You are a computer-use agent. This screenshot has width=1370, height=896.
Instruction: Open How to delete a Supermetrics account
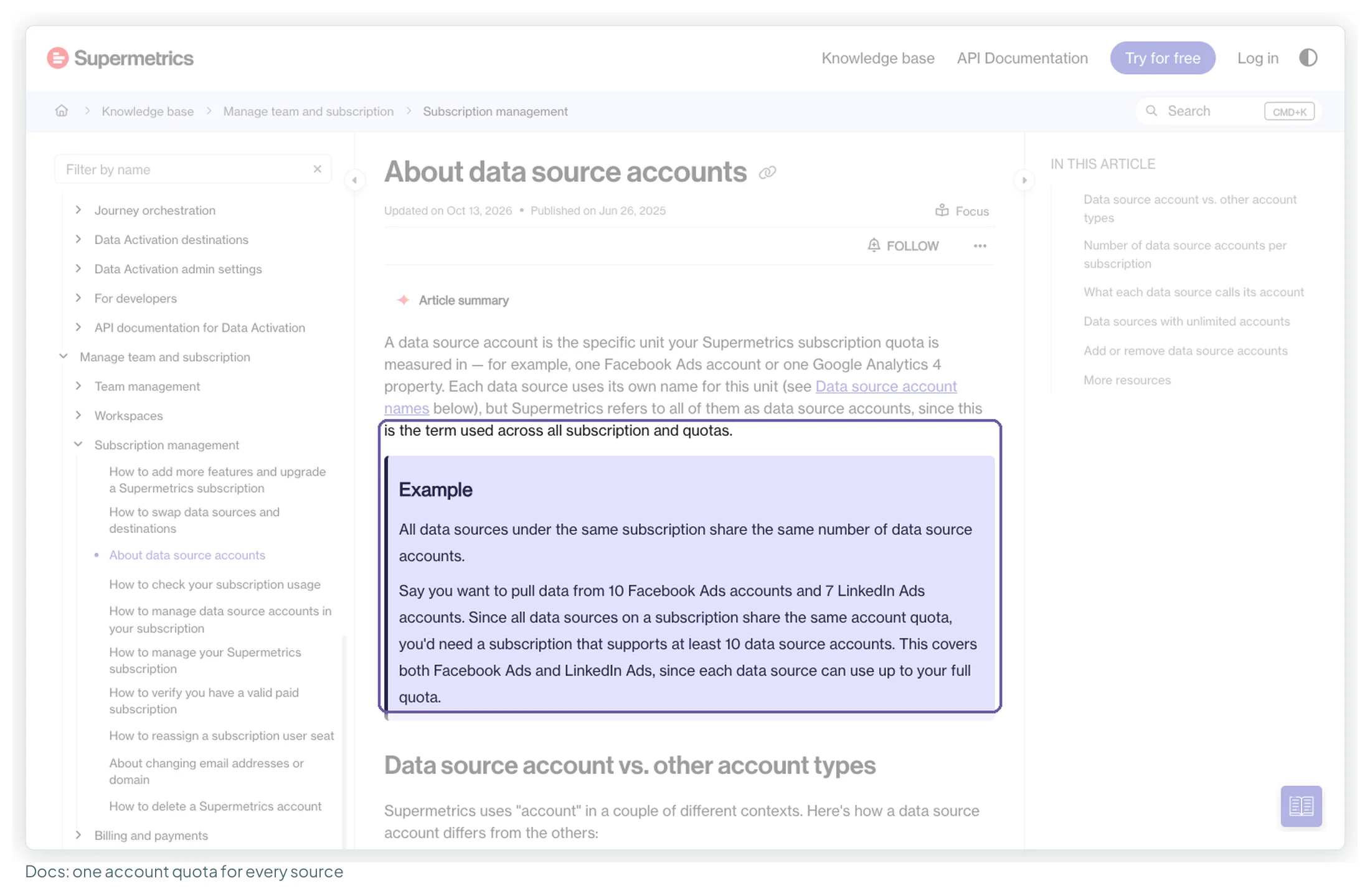point(215,806)
